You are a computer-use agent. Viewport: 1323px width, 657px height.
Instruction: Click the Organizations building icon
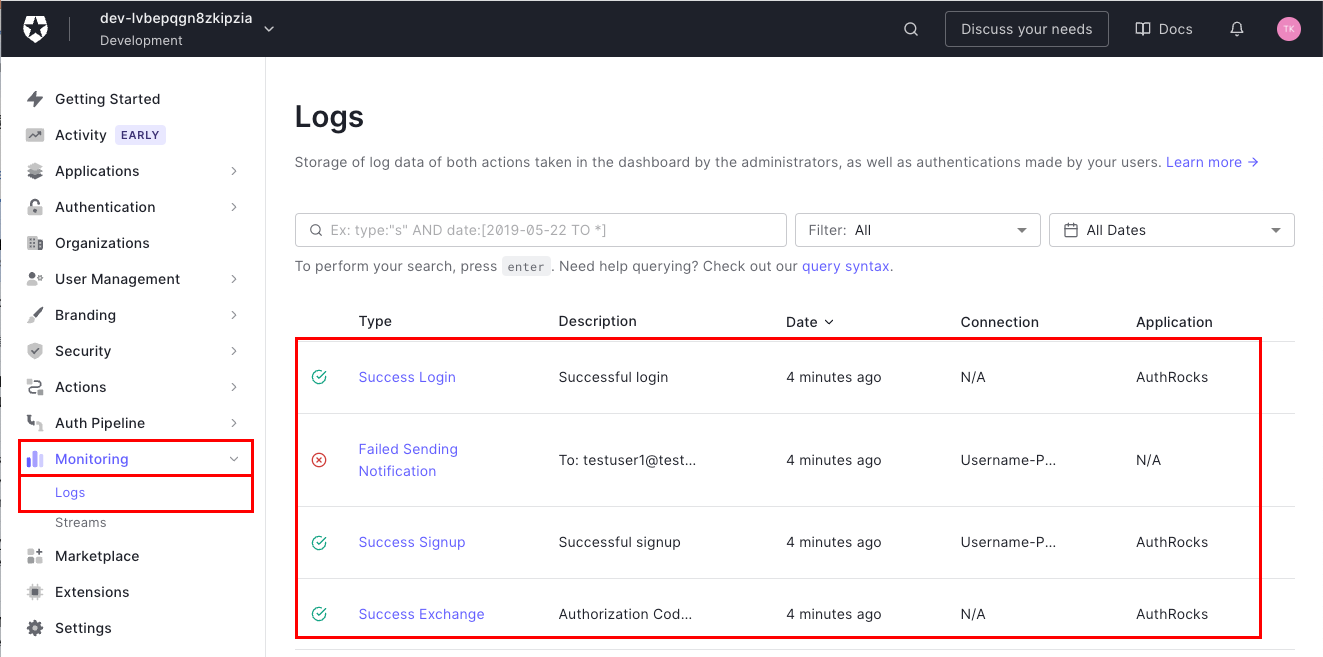point(35,243)
